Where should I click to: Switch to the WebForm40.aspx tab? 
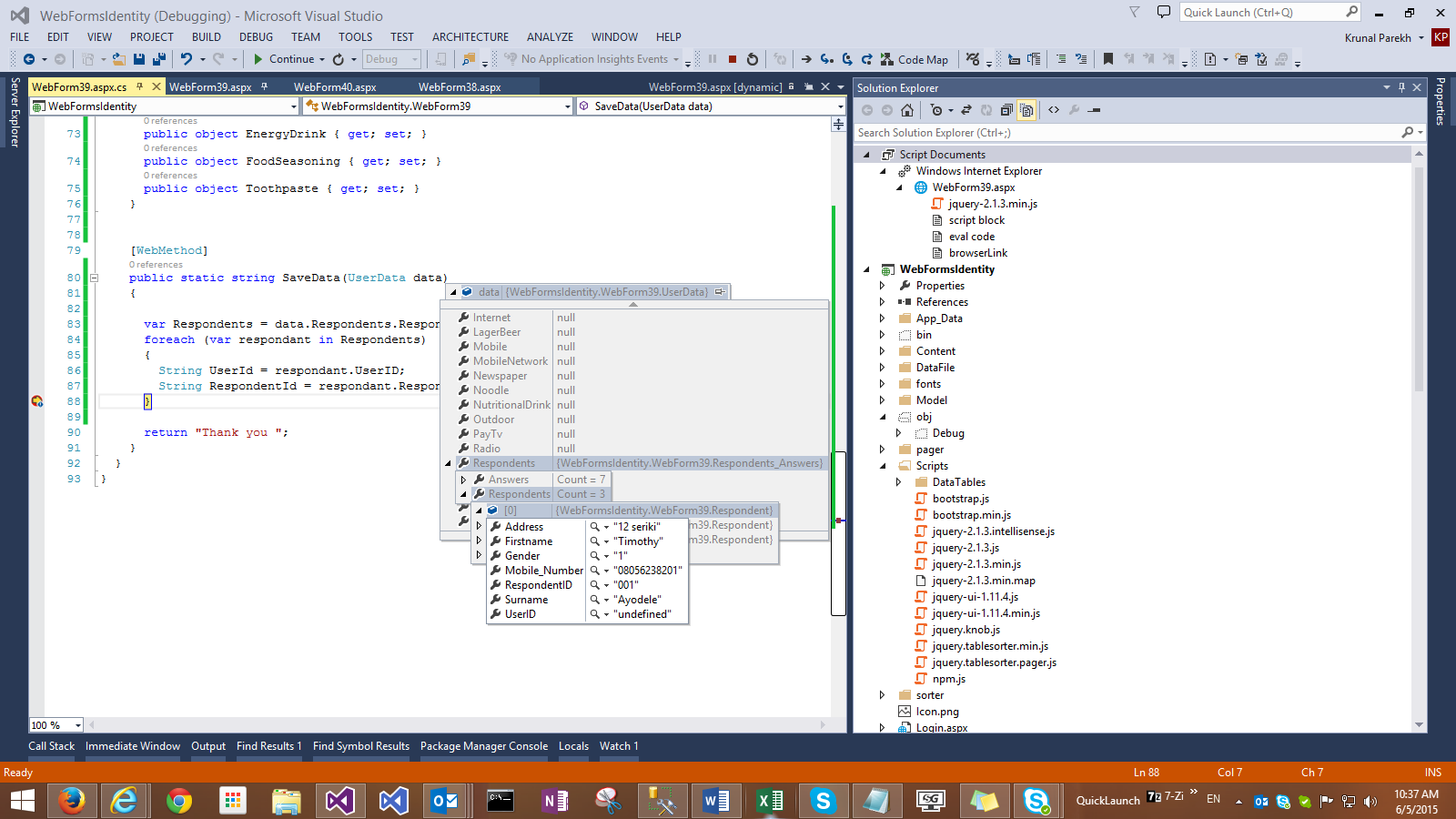click(335, 87)
